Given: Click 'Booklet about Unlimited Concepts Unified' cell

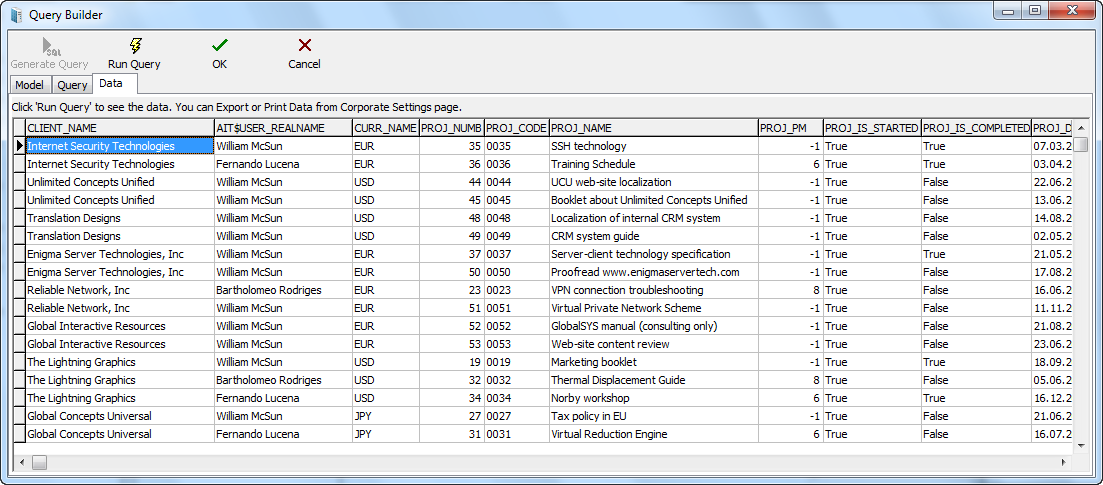Looking at the screenshot, I should click(653, 200).
